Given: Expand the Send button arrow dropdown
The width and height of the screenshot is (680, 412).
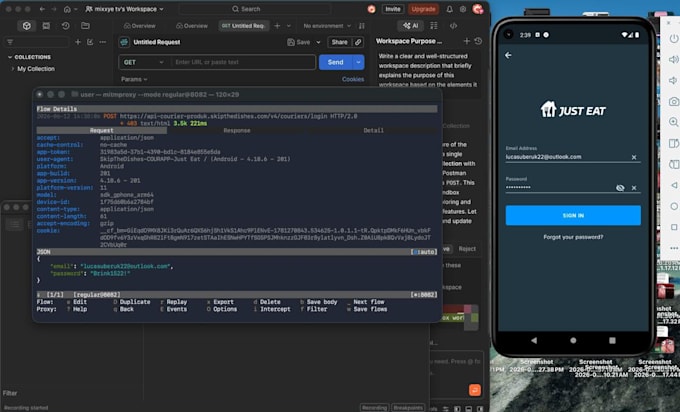Looking at the screenshot, I should coord(358,62).
